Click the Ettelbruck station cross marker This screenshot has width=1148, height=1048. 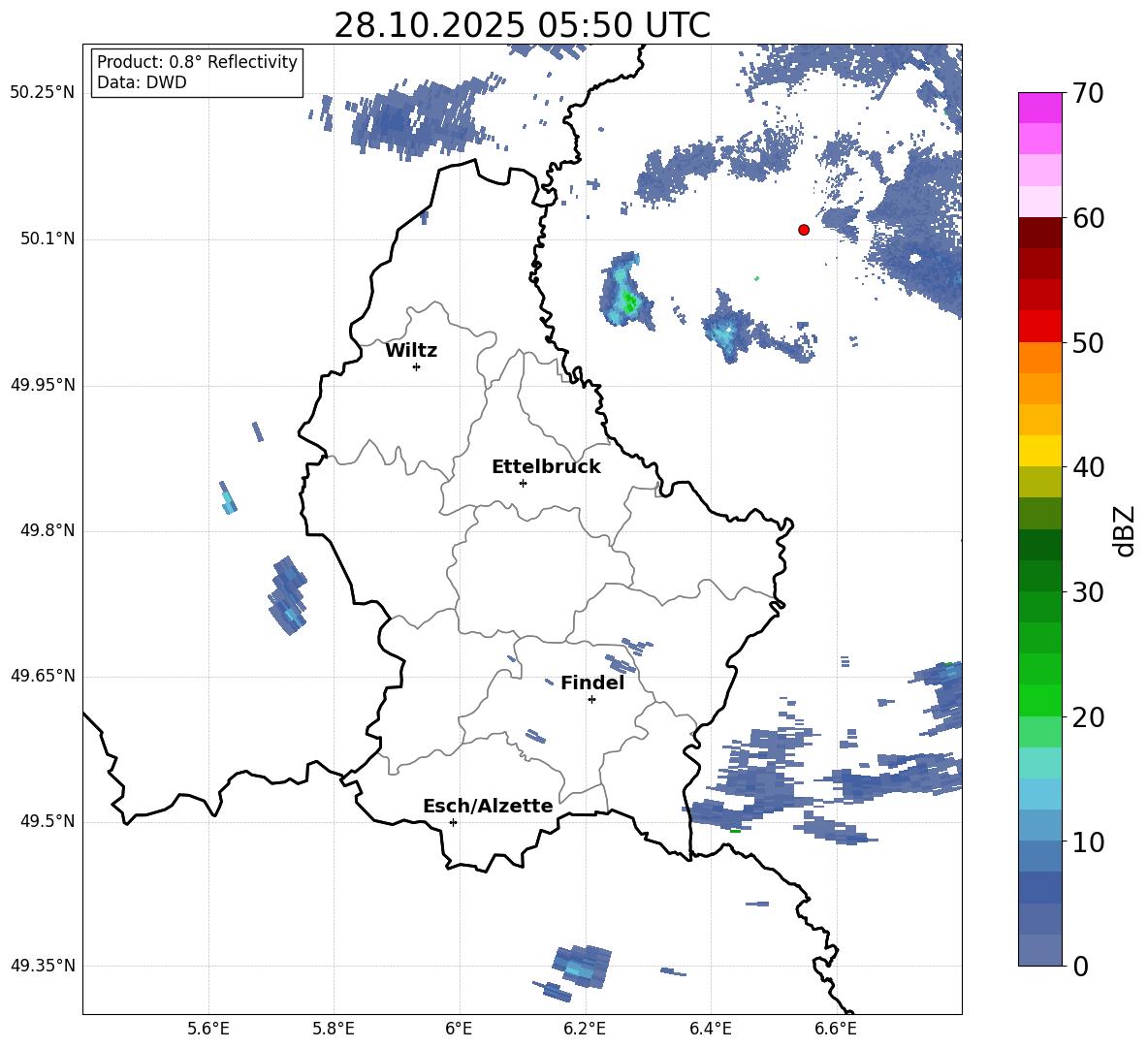click(523, 483)
